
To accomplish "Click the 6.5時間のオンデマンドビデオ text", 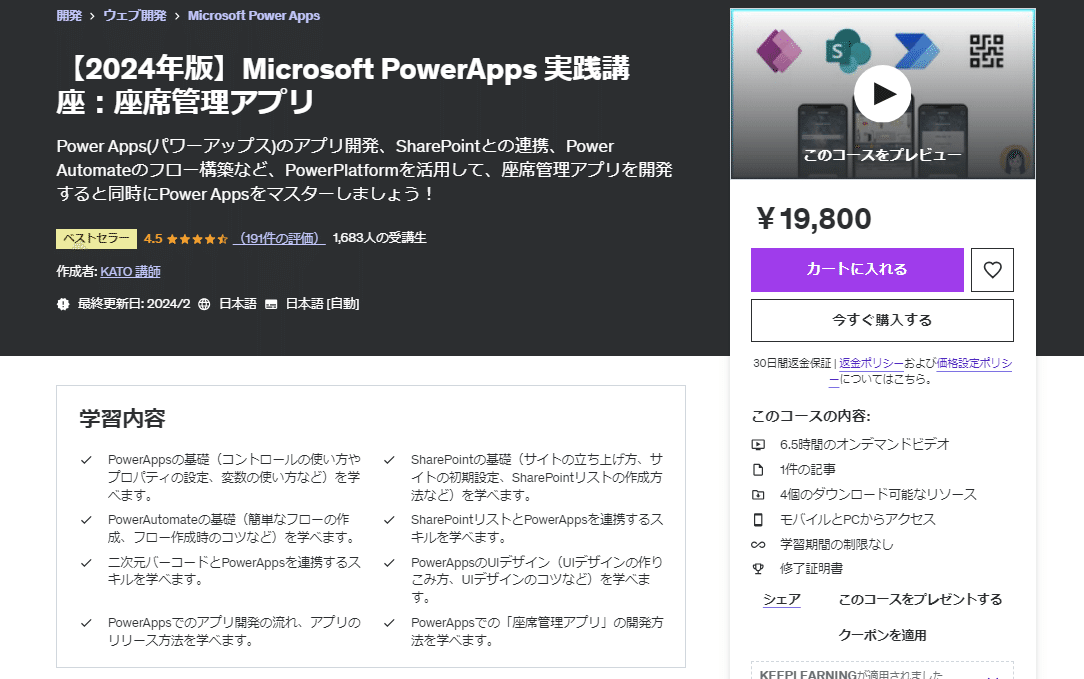I will point(865,445).
